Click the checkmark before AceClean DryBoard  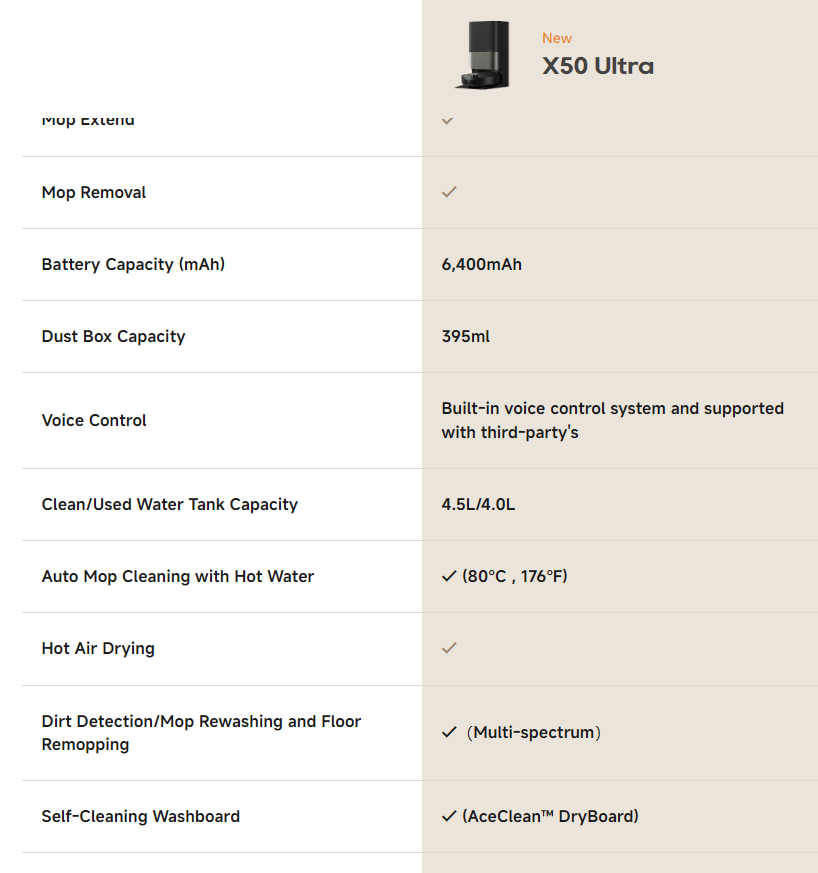pos(449,816)
